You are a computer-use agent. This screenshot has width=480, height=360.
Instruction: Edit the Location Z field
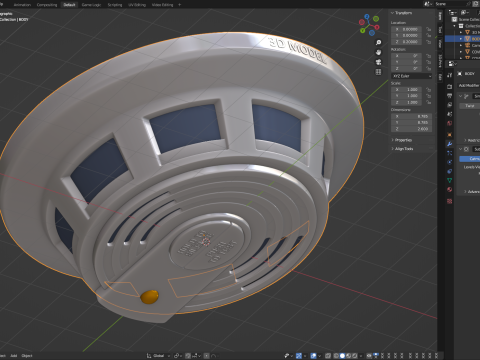(x=407, y=42)
